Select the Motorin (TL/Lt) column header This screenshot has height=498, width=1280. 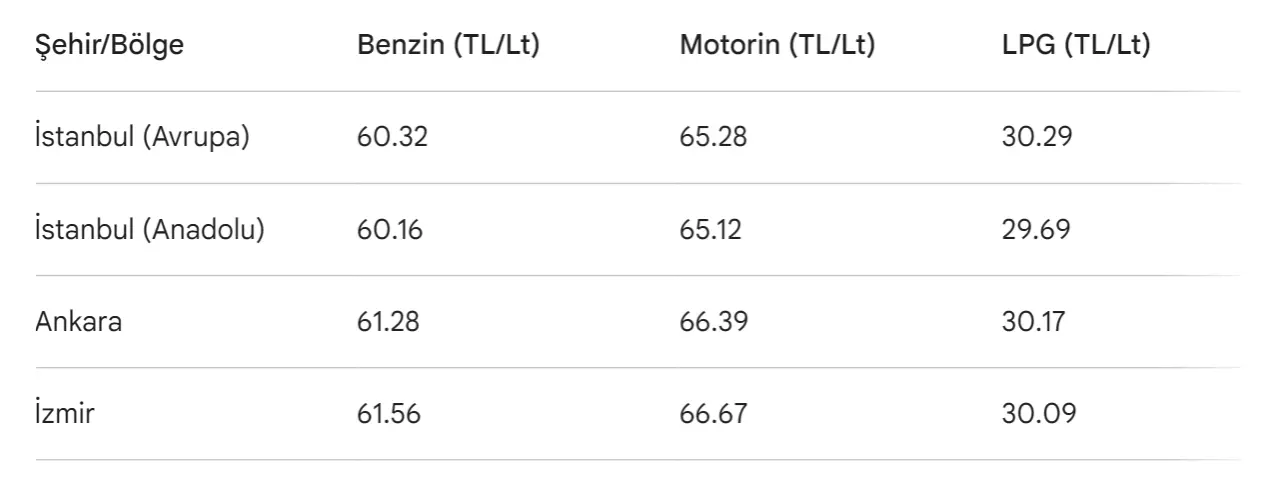tap(777, 45)
